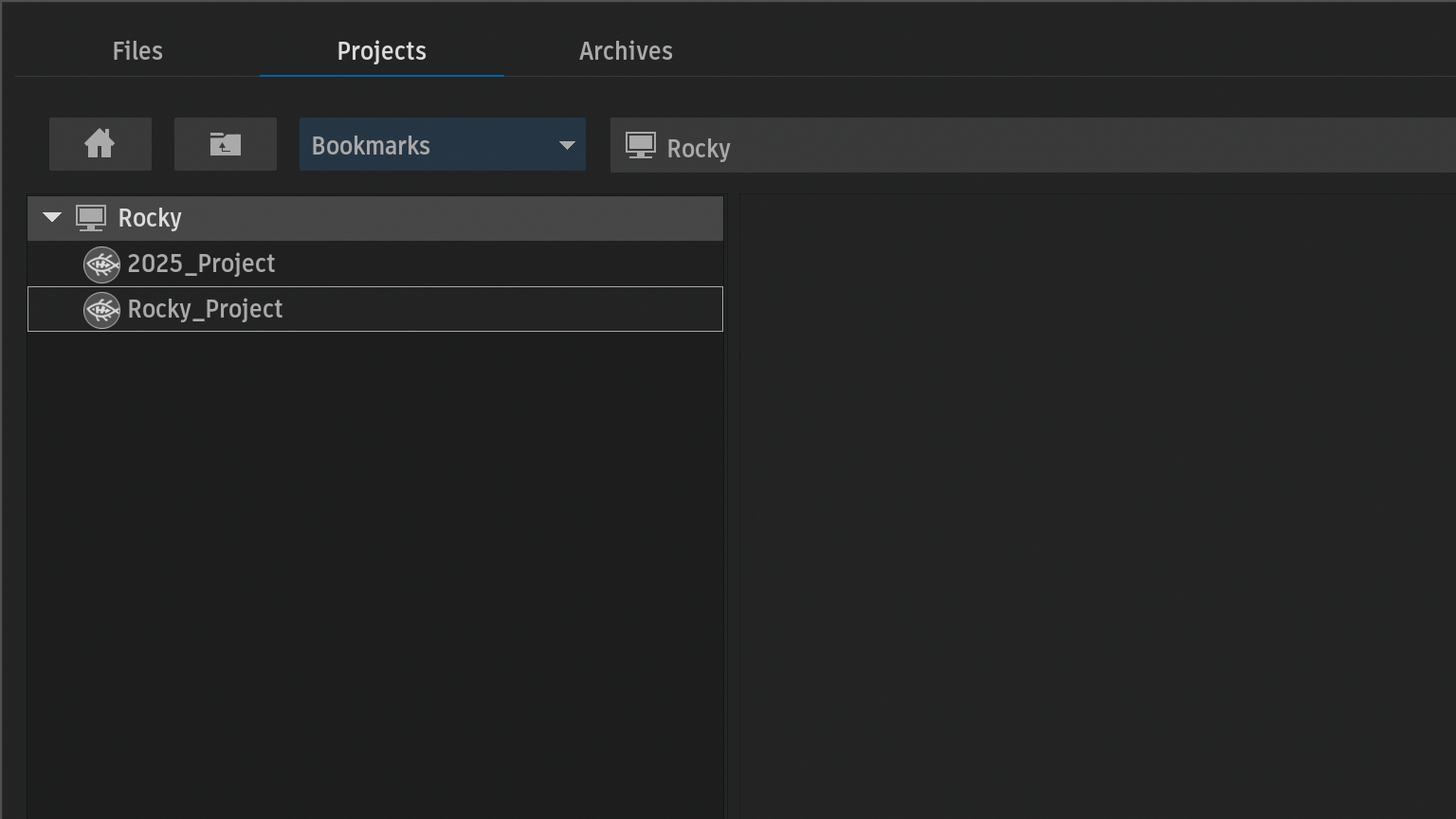Click the Home folder icon button
The image size is (1456, 819).
(100, 144)
